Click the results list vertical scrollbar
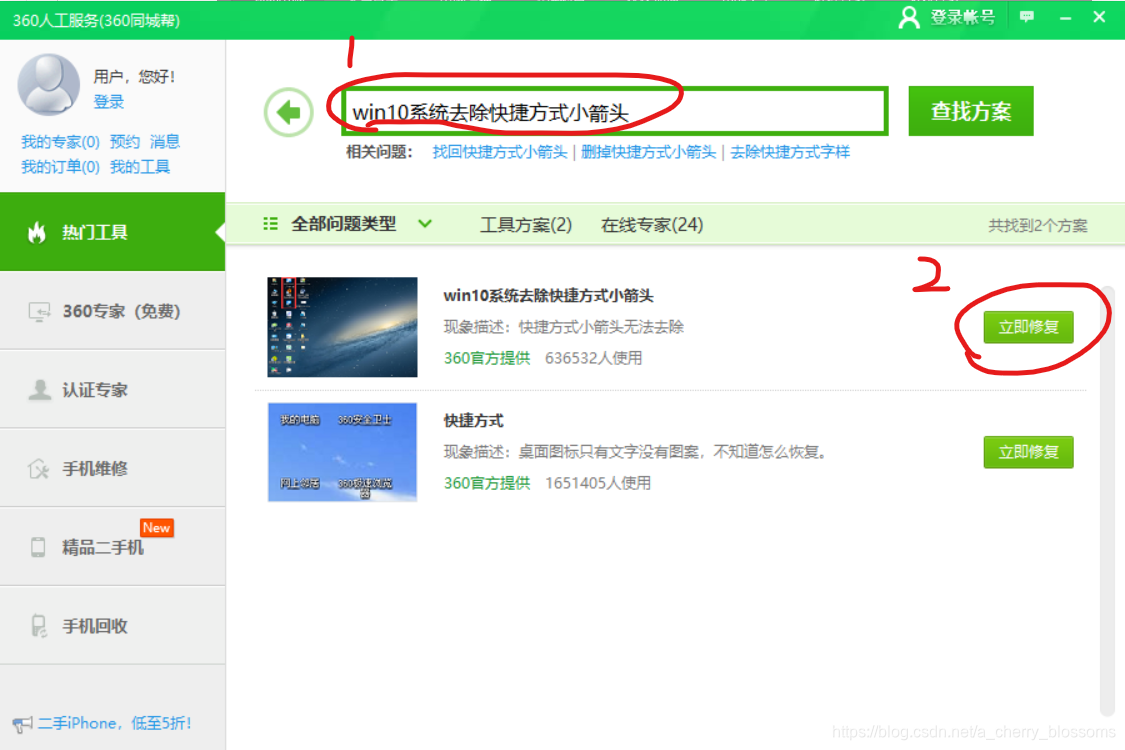This screenshot has width=1125, height=750. [1106, 500]
